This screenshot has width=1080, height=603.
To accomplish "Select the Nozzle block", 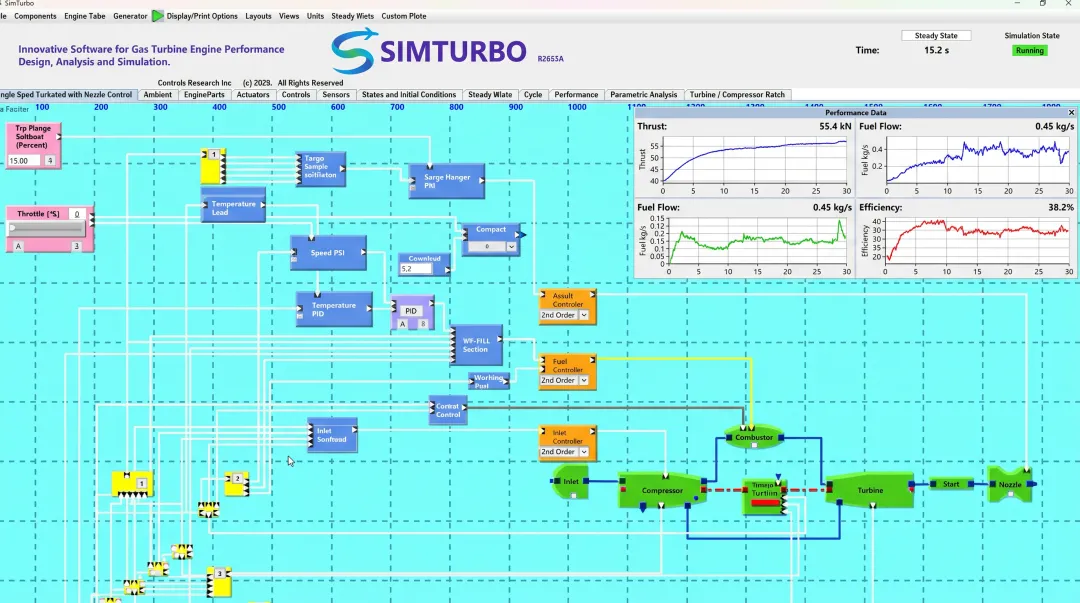I will [x=1010, y=484].
